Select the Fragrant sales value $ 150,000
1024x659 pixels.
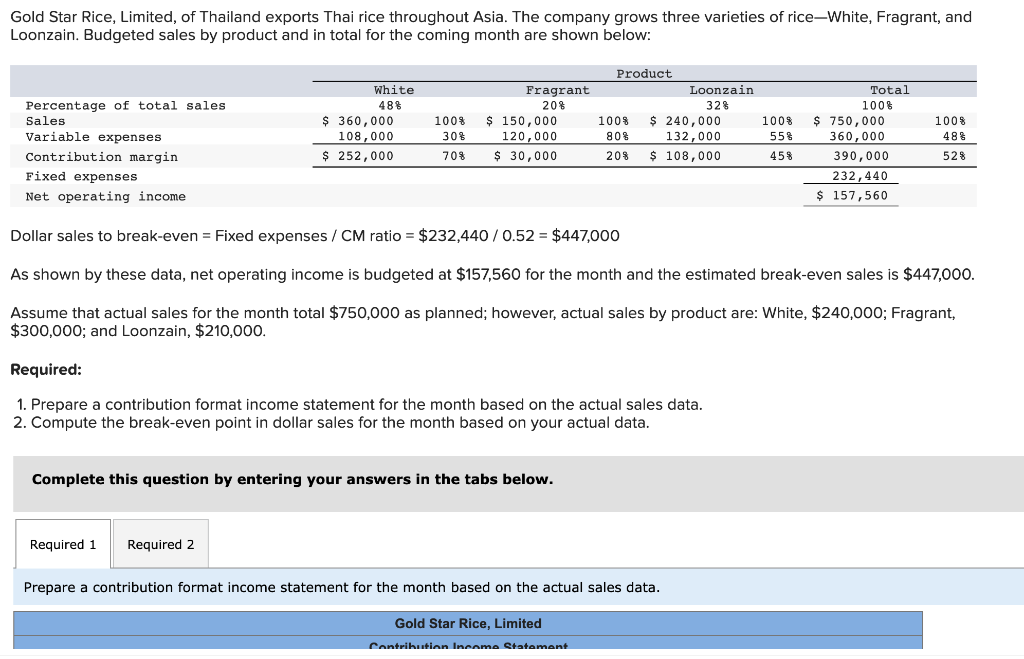[x=522, y=121]
